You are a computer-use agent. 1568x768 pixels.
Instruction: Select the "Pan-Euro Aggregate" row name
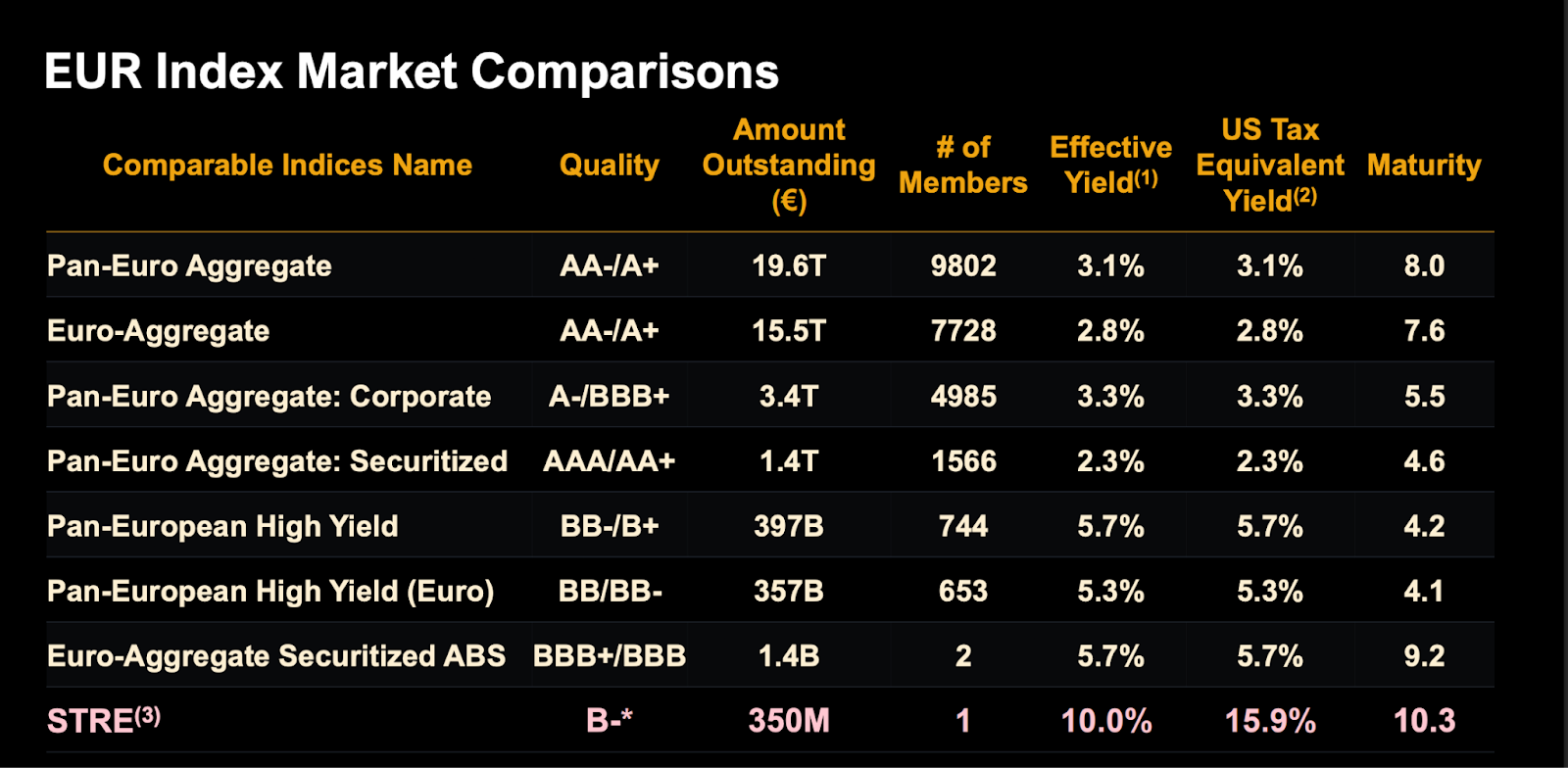189,265
